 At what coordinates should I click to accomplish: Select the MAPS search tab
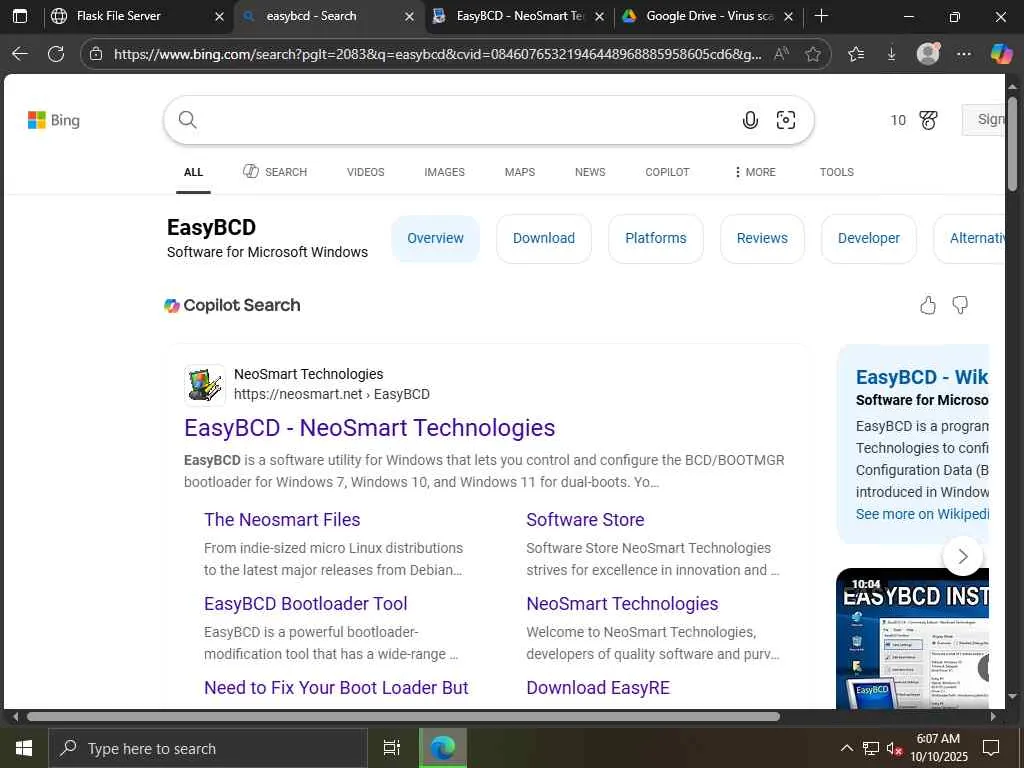click(520, 172)
